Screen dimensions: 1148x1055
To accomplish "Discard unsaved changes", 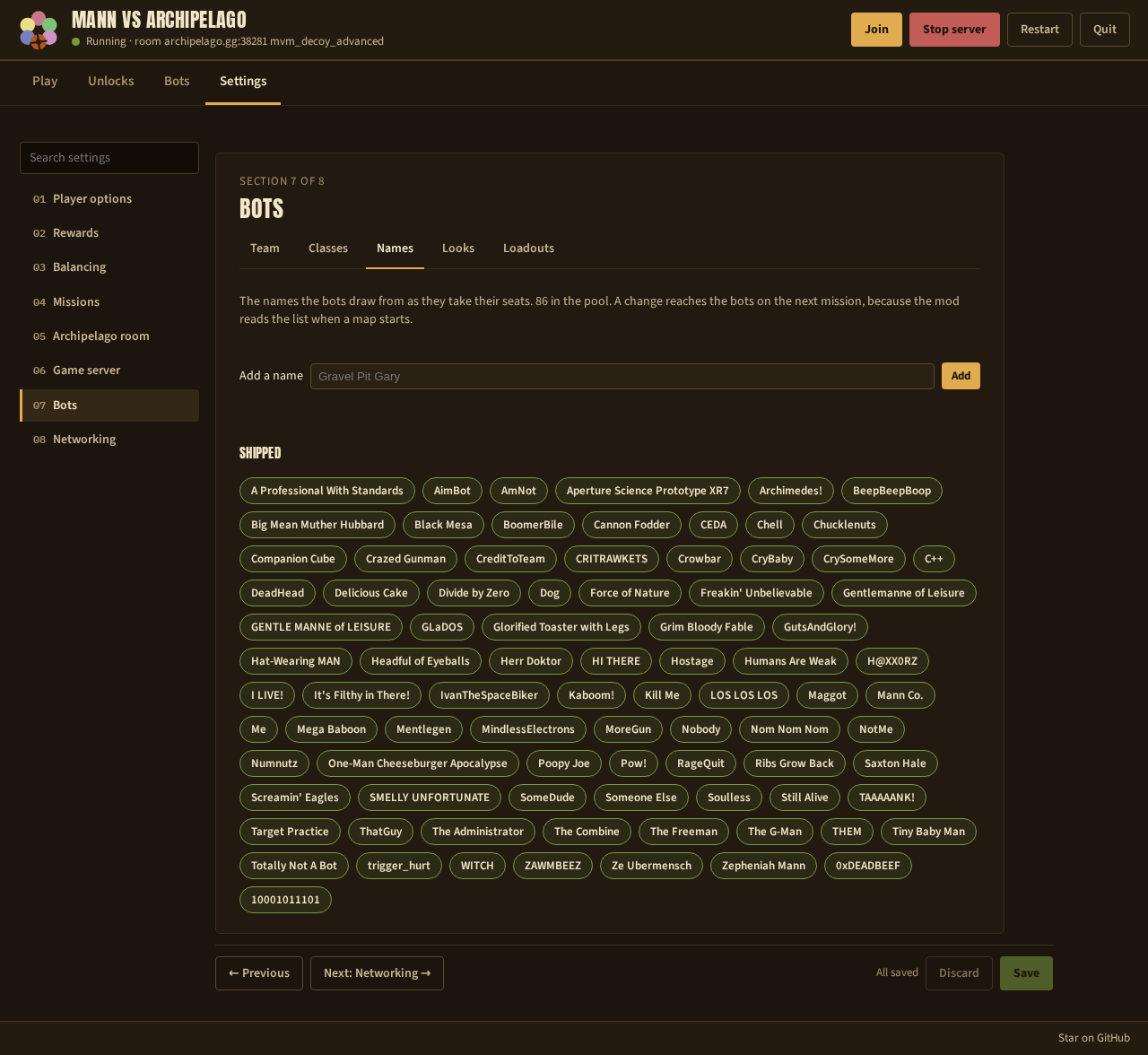I will click(x=959, y=973).
